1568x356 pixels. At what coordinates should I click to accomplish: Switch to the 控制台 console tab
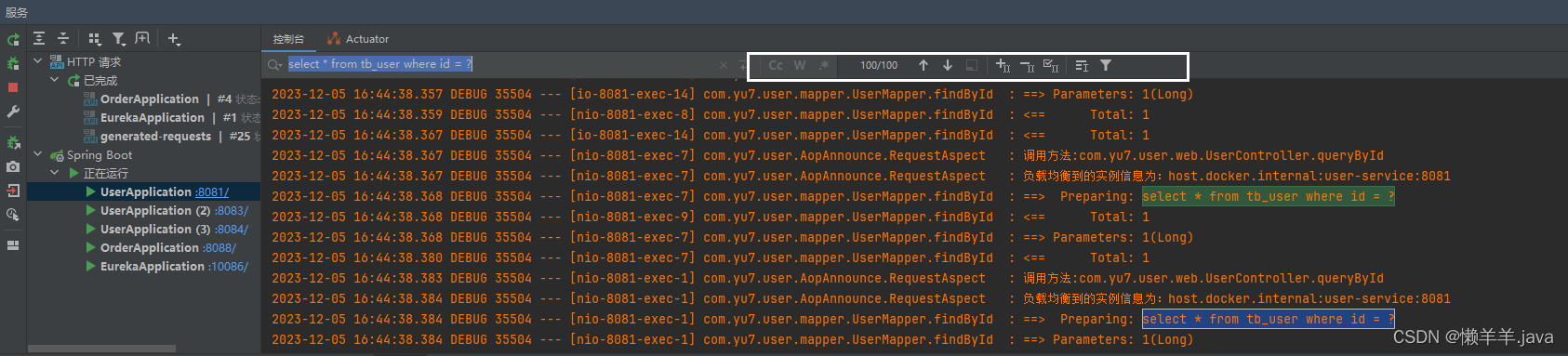[x=288, y=39]
